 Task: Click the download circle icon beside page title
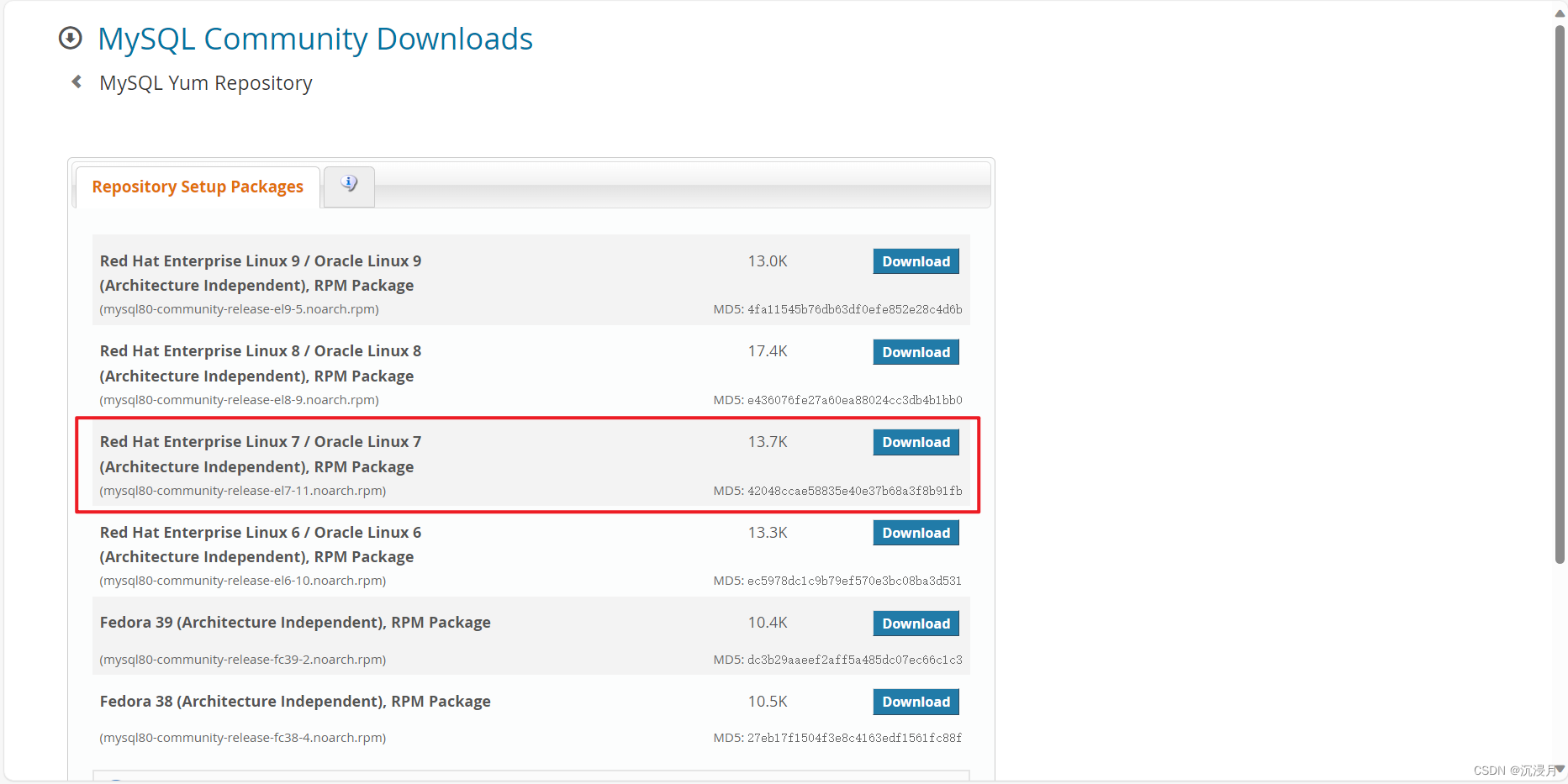(x=71, y=38)
